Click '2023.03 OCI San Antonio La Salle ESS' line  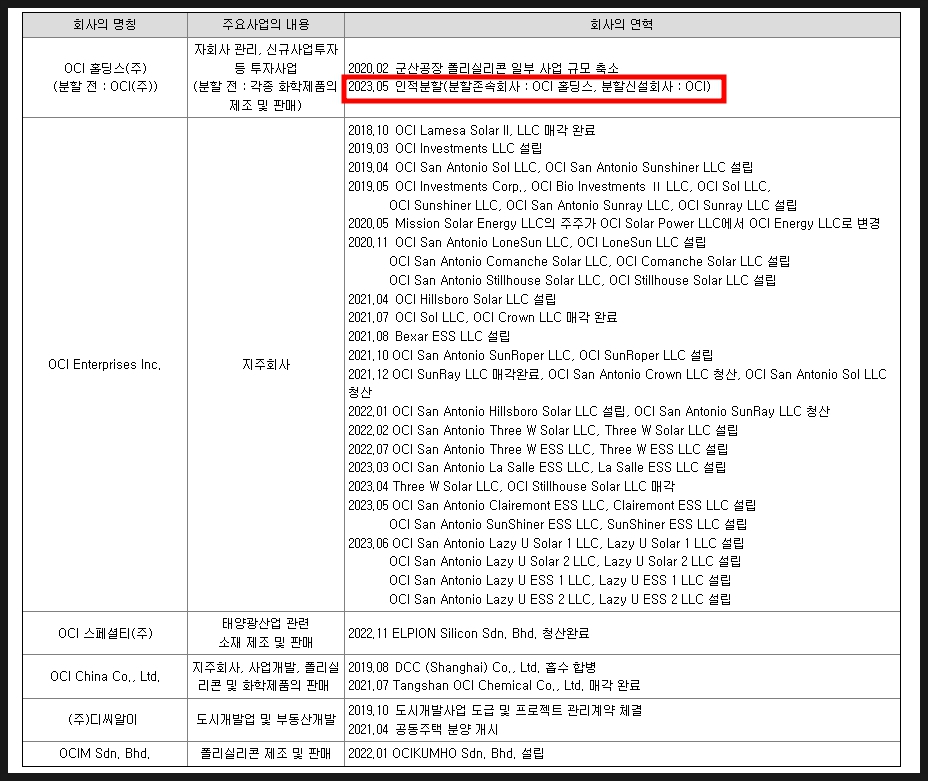pyautogui.click(x=537, y=467)
